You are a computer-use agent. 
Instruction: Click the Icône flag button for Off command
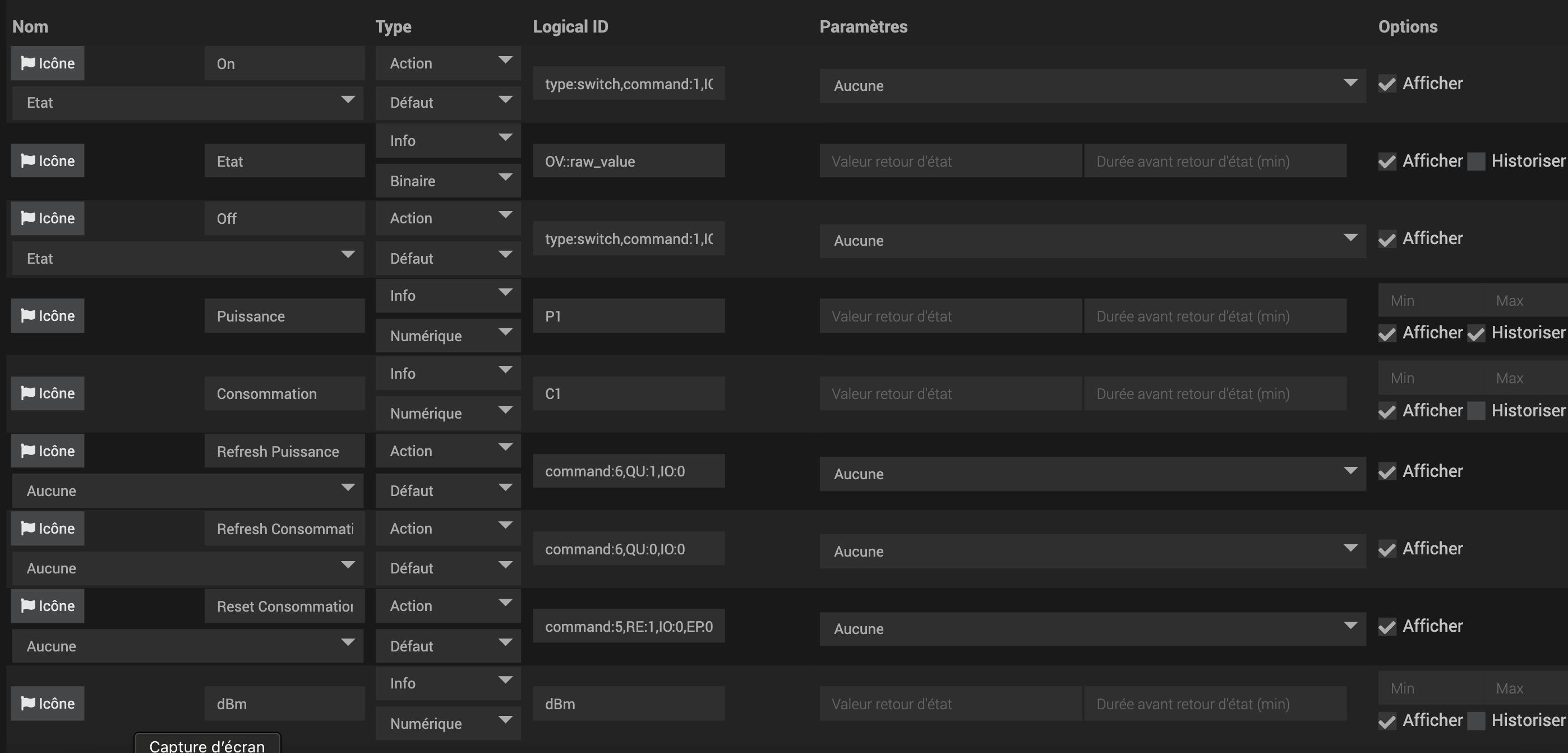pos(48,218)
